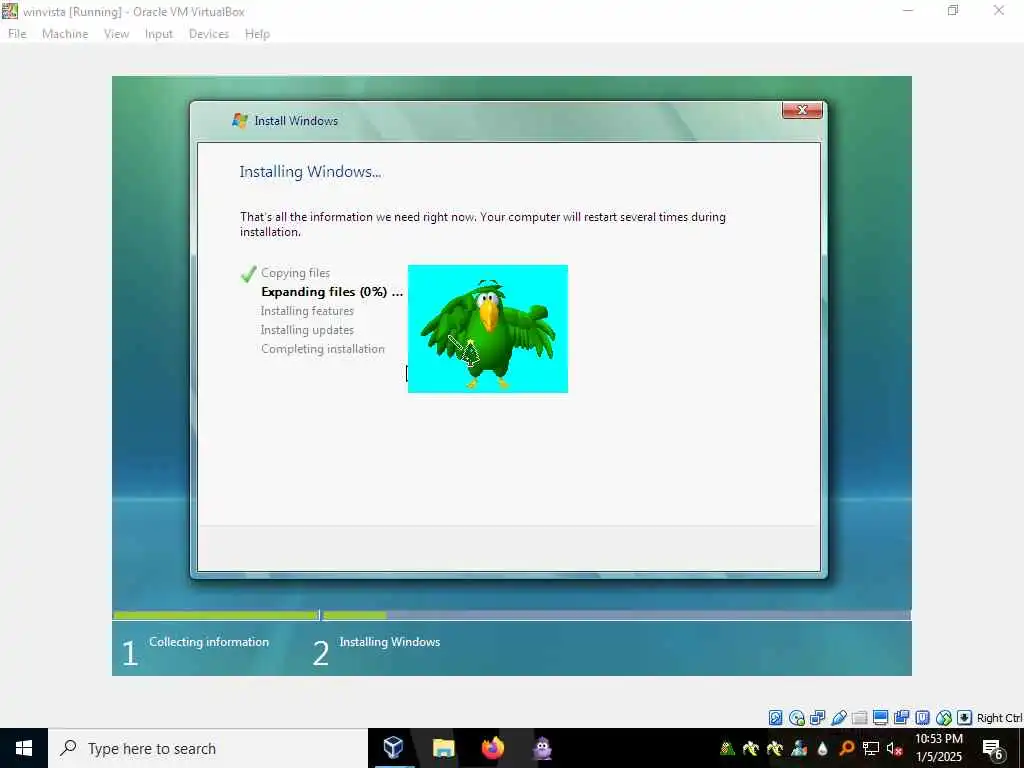Click the Installing Windows stage label
The width and height of the screenshot is (1024, 768).
click(x=390, y=642)
